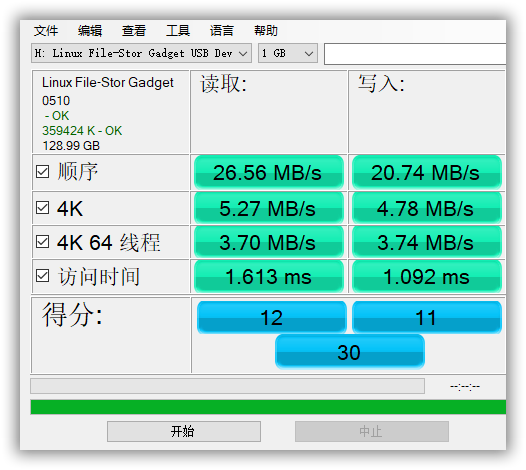Click the 开始 start button
This screenshot has width=526, height=470.
[x=184, y=431]
